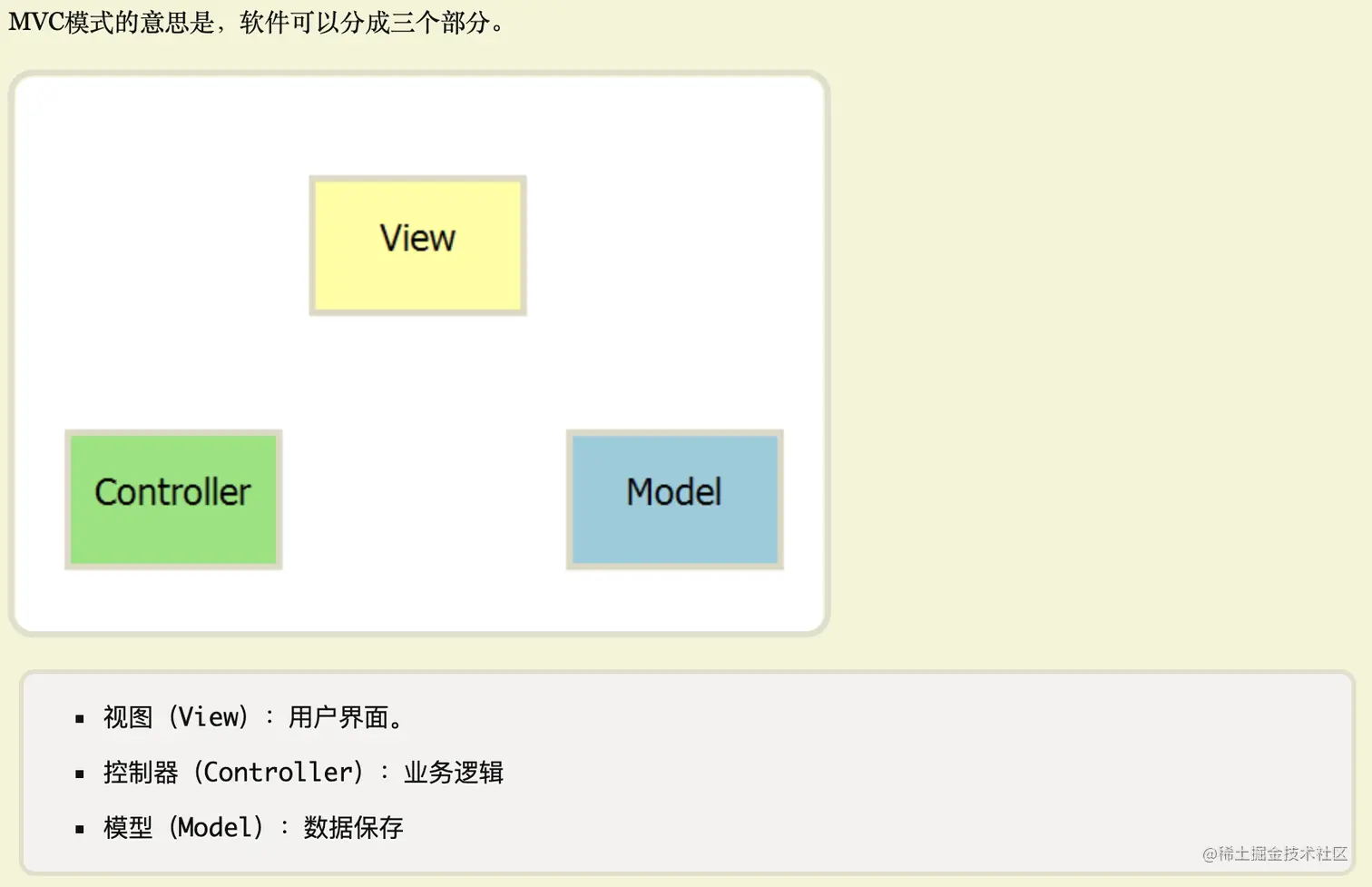The height and width of the screenshot is (887, 1372).
Task: Click the 'Model' text in blue box
Action: 674,492
